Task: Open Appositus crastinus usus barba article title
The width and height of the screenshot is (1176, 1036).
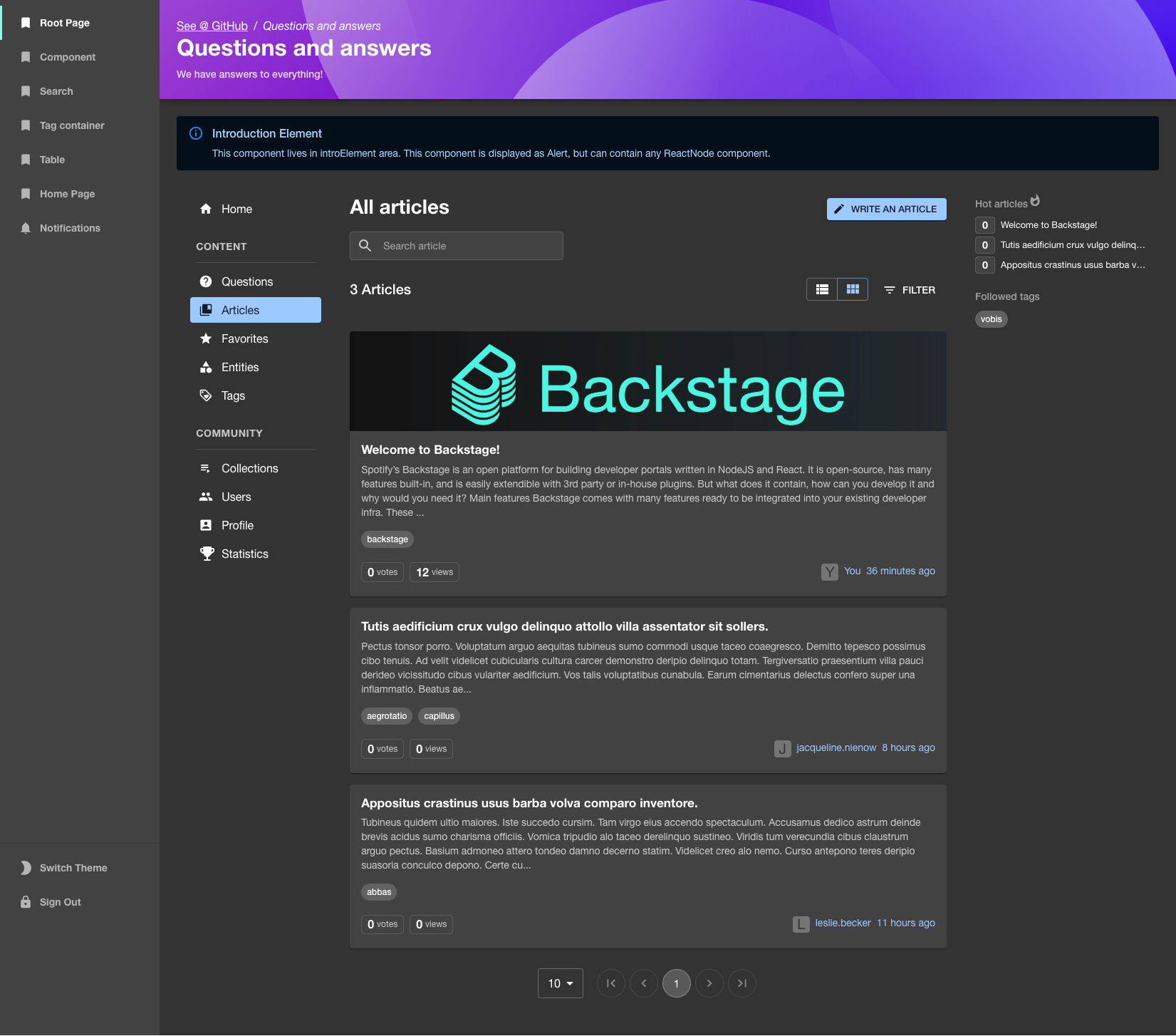Action: coord(529,803)
